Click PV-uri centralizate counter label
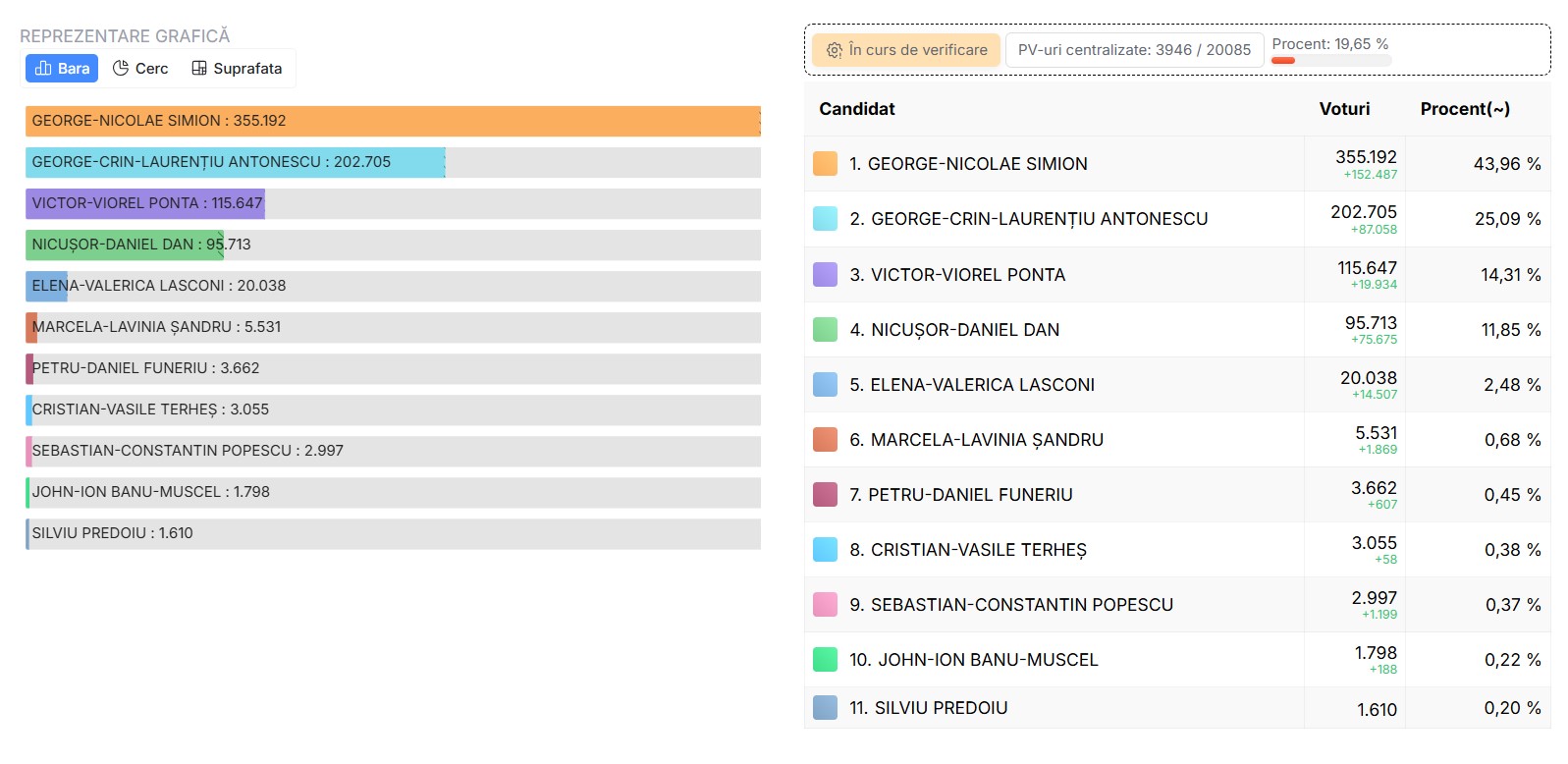The height and width of the screenshot is (764, 1568). pos(1134,50)
